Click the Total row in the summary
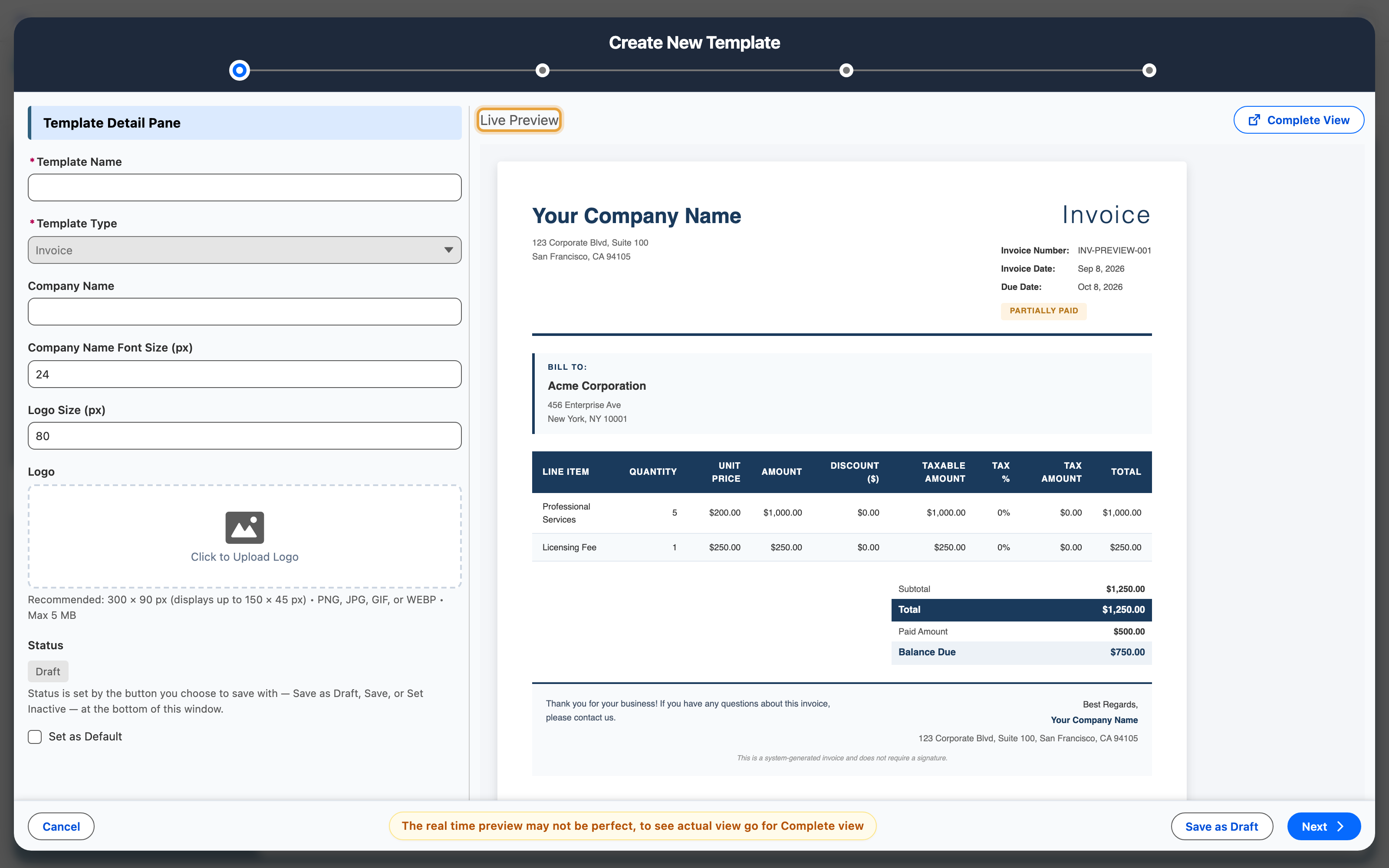This screenshot has width=1389, height=868. [x=1021, y=610]
